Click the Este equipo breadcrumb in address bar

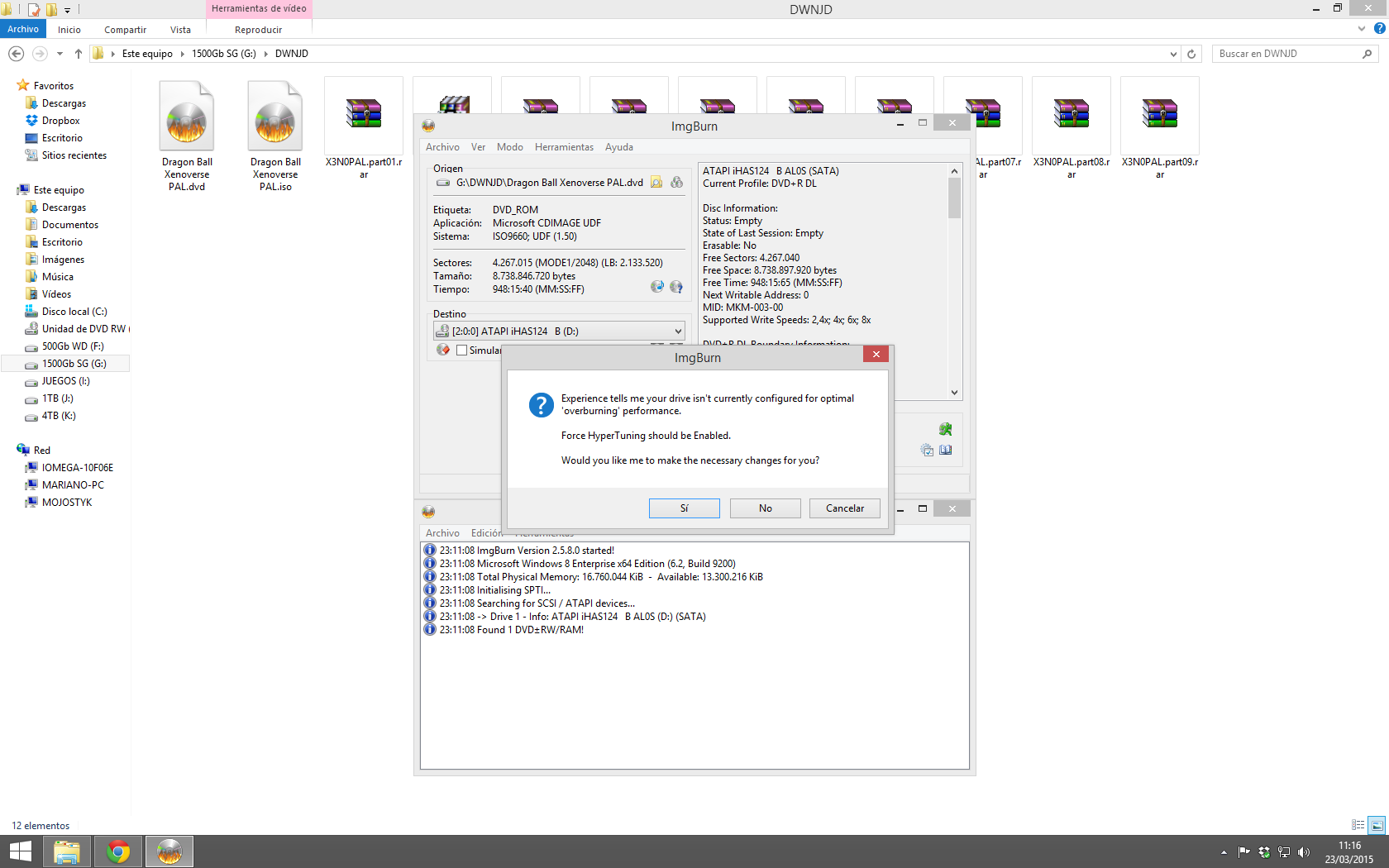click(147, 54)
